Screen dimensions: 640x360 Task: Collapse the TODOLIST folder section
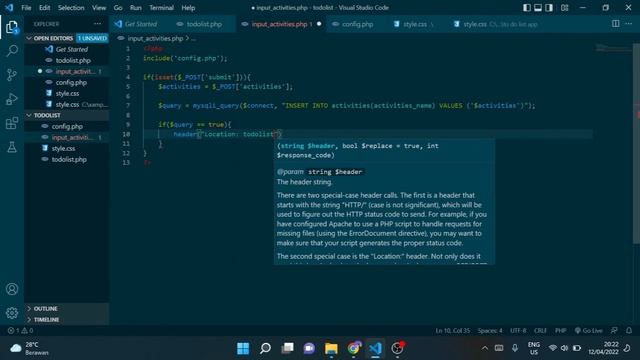(67, 116)
